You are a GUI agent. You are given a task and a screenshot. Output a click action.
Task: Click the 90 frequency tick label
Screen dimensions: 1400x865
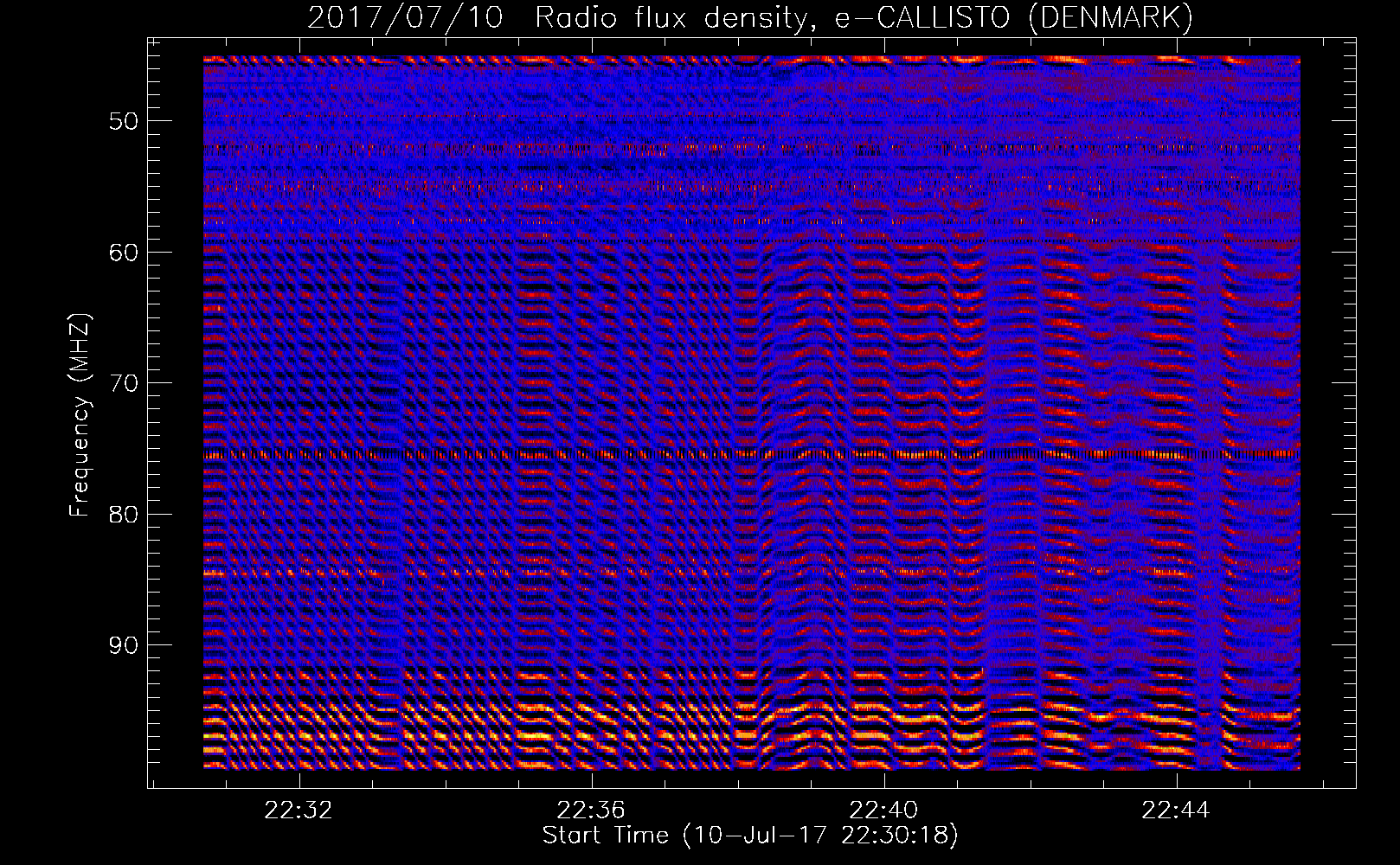124,645
